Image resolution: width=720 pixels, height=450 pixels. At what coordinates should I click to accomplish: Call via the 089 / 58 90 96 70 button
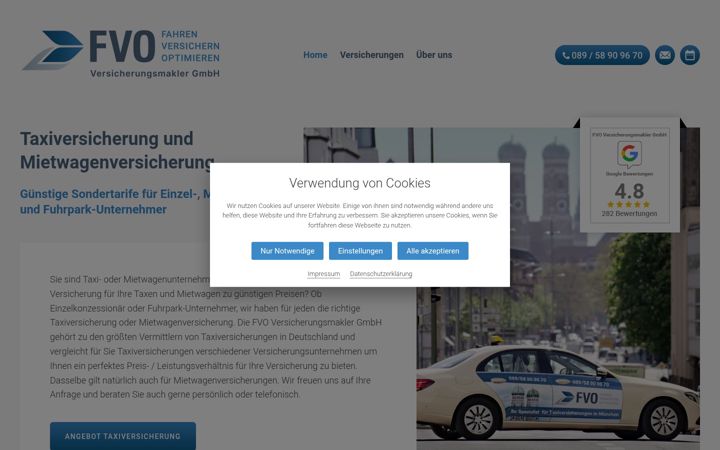point(602,55)
